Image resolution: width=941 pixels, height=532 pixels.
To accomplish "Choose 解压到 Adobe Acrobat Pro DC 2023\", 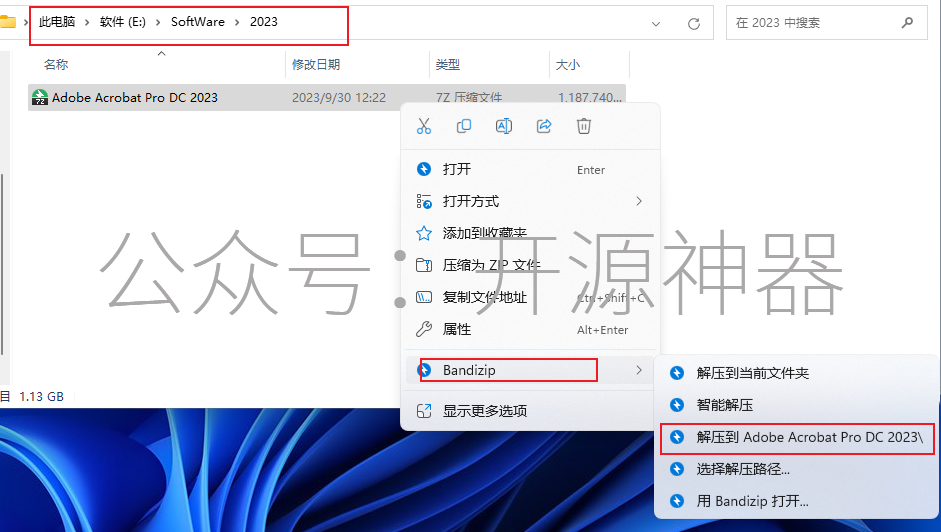I will click(x=797, y=437).
